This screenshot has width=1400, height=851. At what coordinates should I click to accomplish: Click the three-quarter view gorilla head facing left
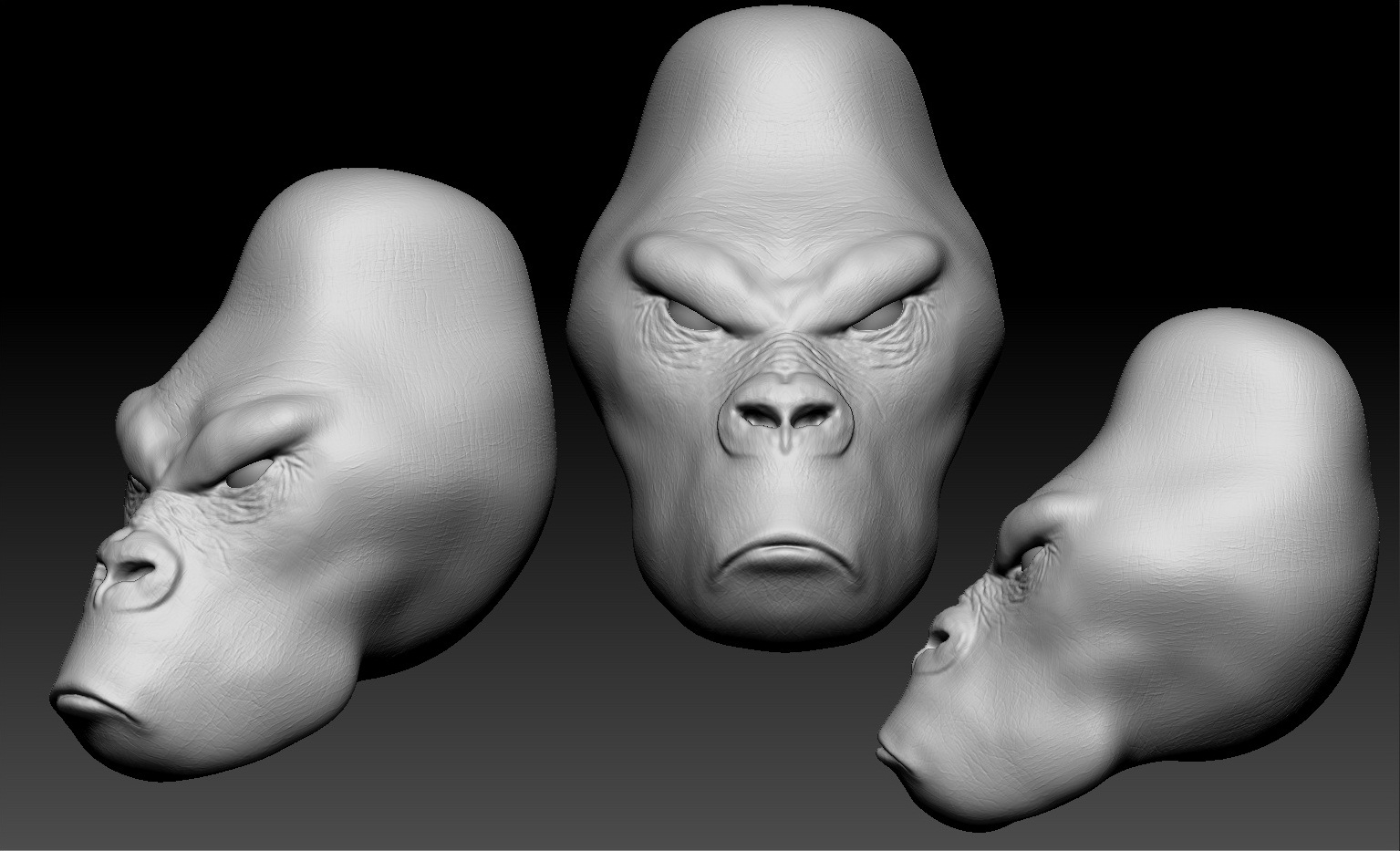(x=304, y=474)
